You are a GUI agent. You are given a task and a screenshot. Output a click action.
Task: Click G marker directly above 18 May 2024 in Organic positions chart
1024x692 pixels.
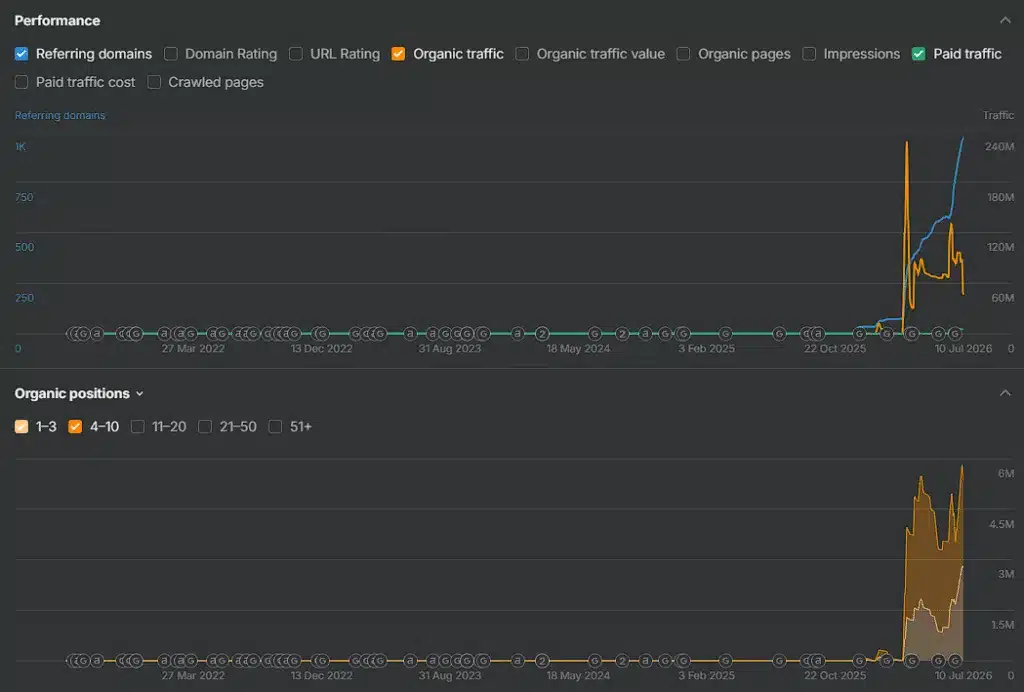(594, 661)
